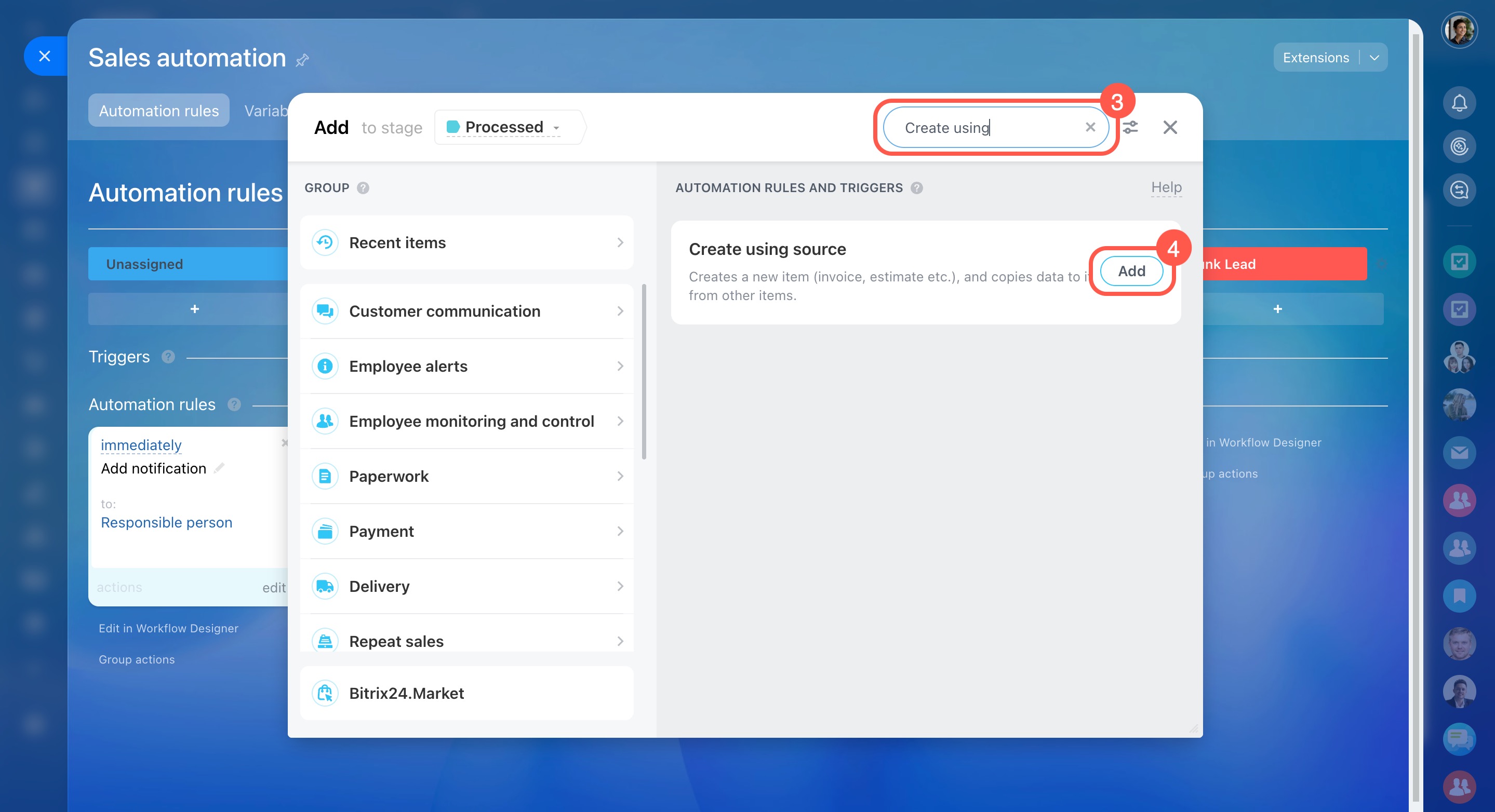Click the Create using search field
Viewport: 1495px width, 812px height.
click(986, 128)
